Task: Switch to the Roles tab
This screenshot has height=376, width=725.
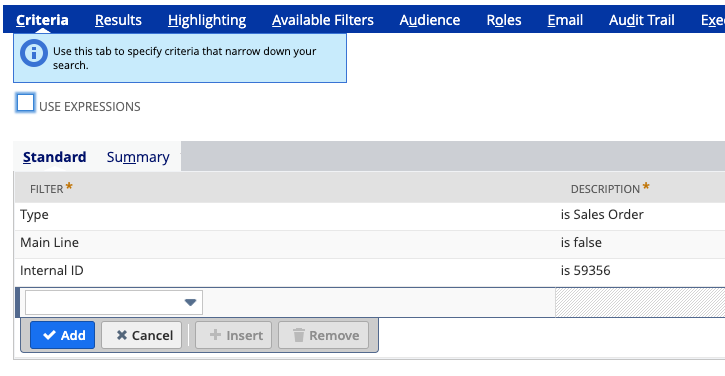Action: (x=504, y=20)
